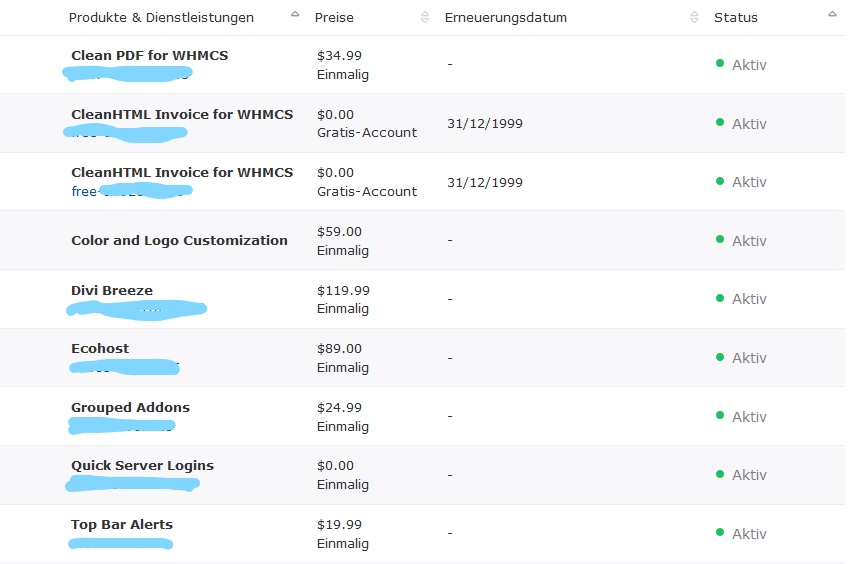Open the Grouped Addons product

130,407
